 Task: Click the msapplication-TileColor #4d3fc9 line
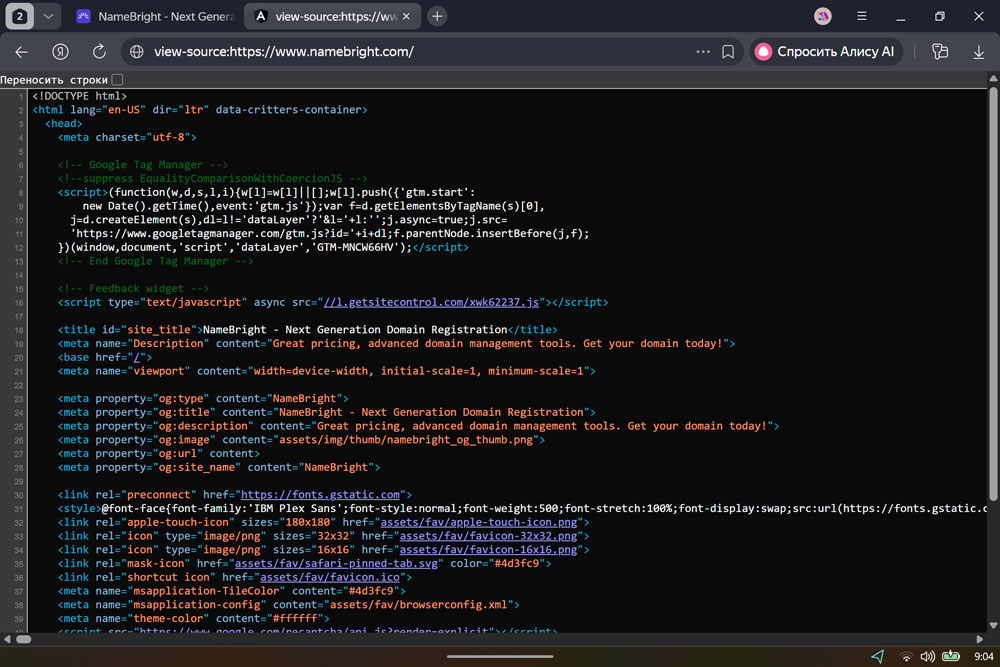pyautogui.click(x=232, y=591)
